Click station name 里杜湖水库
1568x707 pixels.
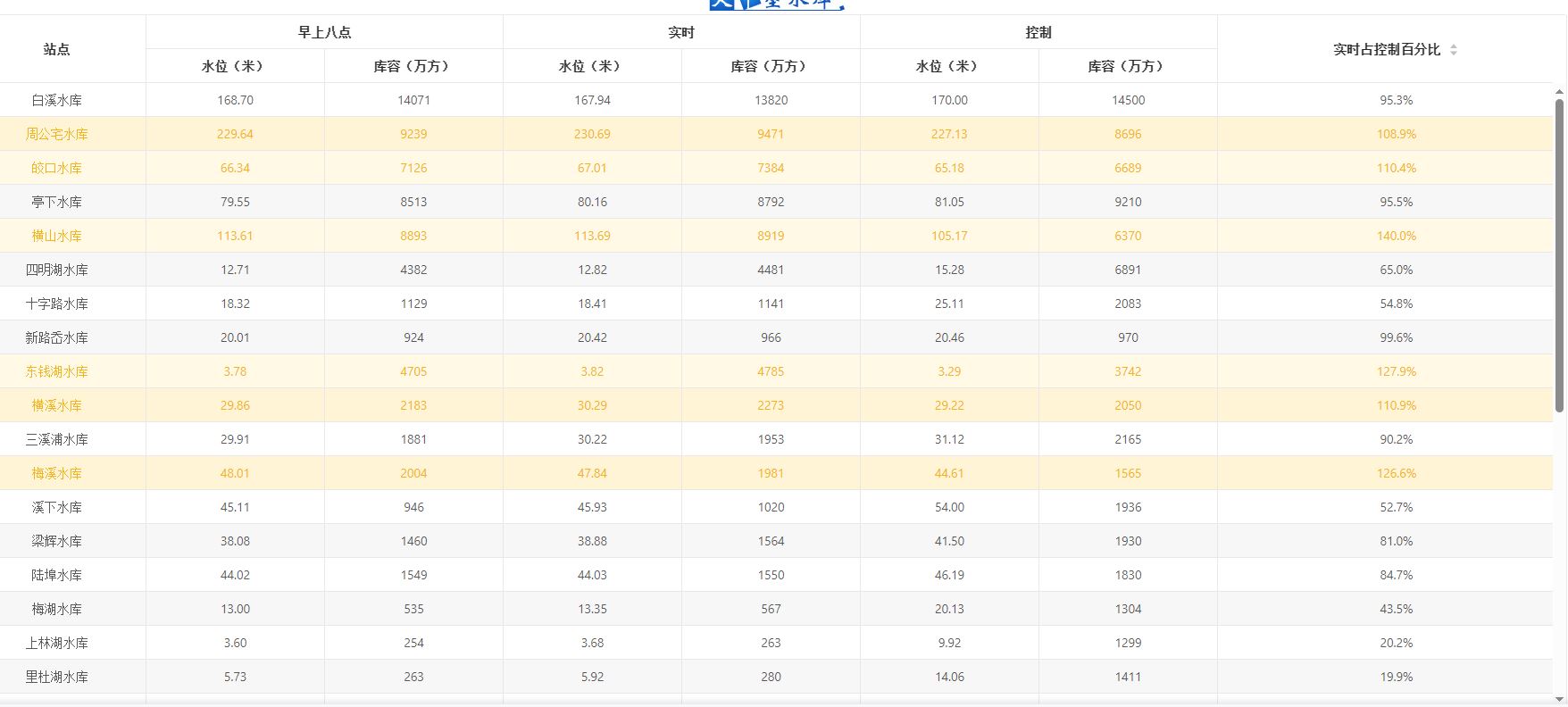(56, 677)
